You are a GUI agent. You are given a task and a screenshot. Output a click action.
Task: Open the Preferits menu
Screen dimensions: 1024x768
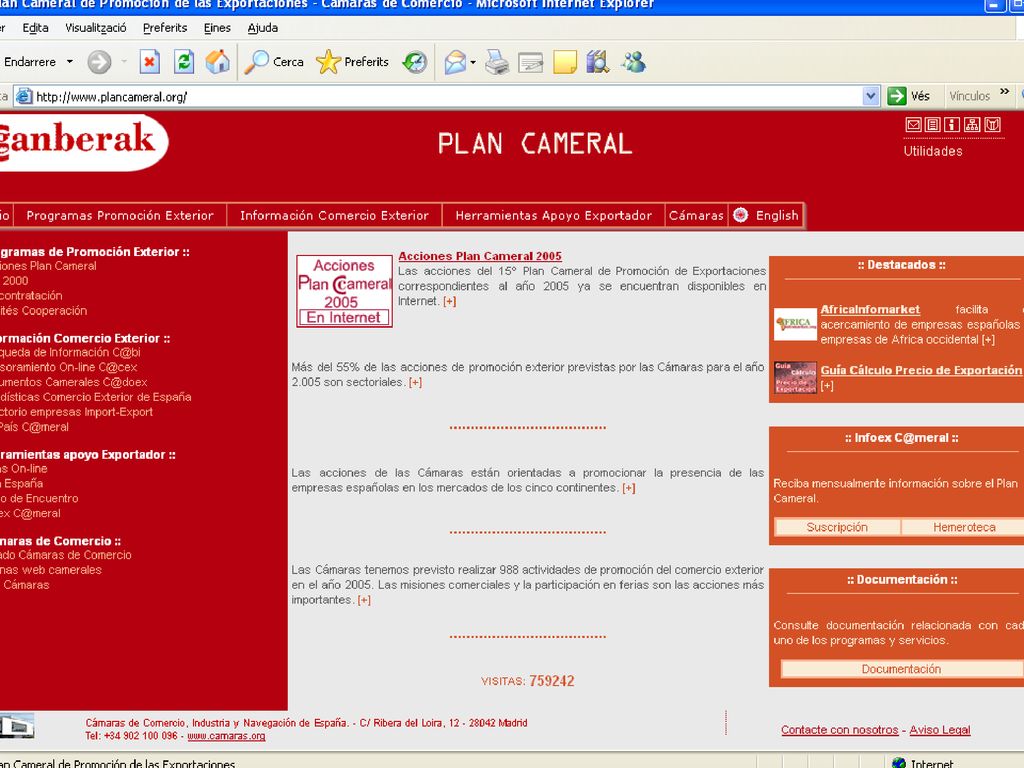(x=165, y=28)
